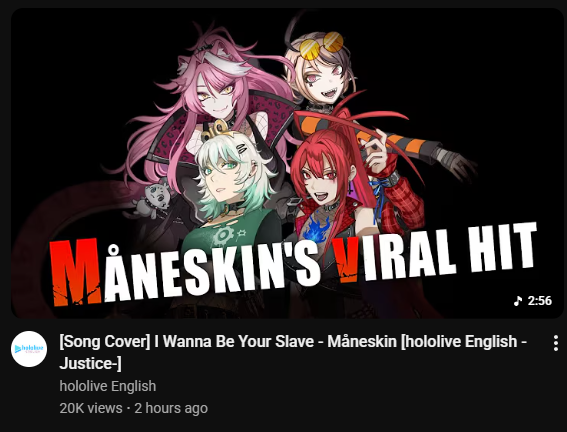This screenshot has height=432, width=567.
Task: Click the 2:56 duration badge
Action: click(533, 301)
